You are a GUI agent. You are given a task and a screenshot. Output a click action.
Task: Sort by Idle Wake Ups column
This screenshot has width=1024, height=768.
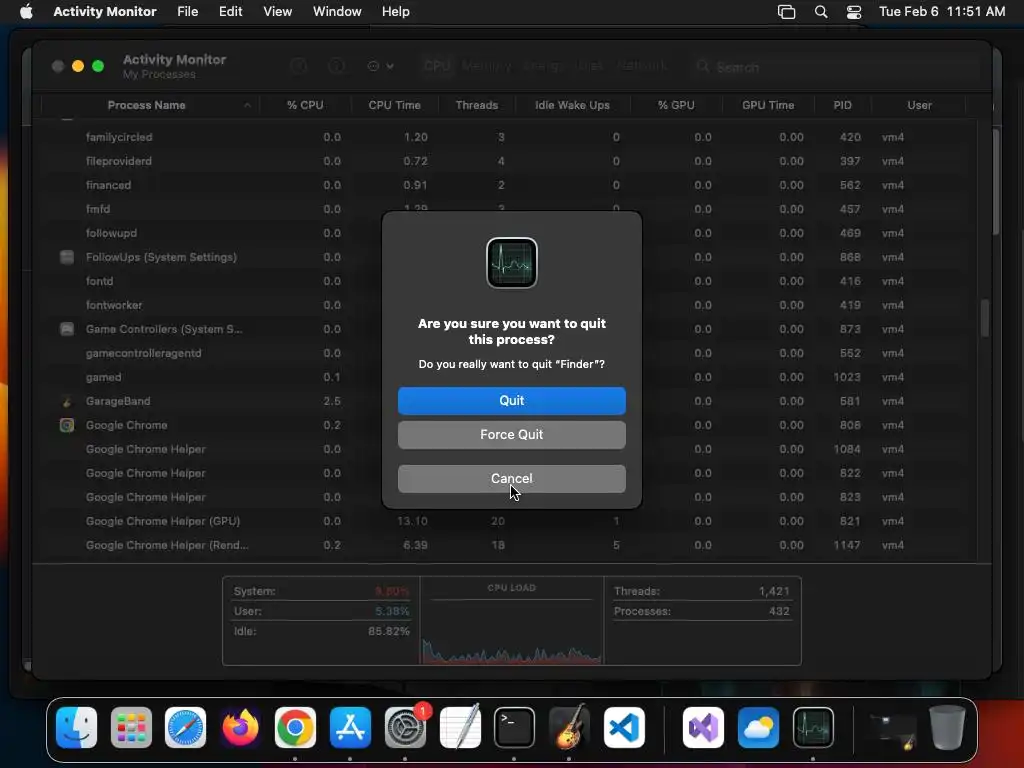coord(572,105)
